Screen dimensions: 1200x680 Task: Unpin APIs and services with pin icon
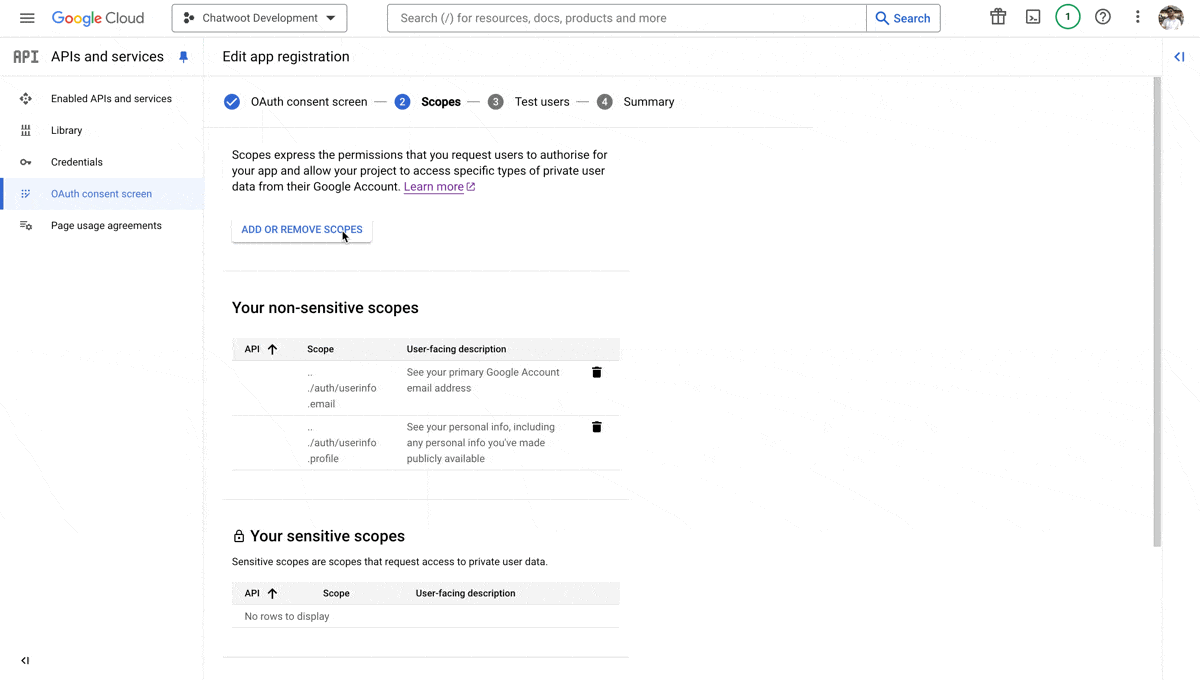pyautogui.click(x=183, y=57)
